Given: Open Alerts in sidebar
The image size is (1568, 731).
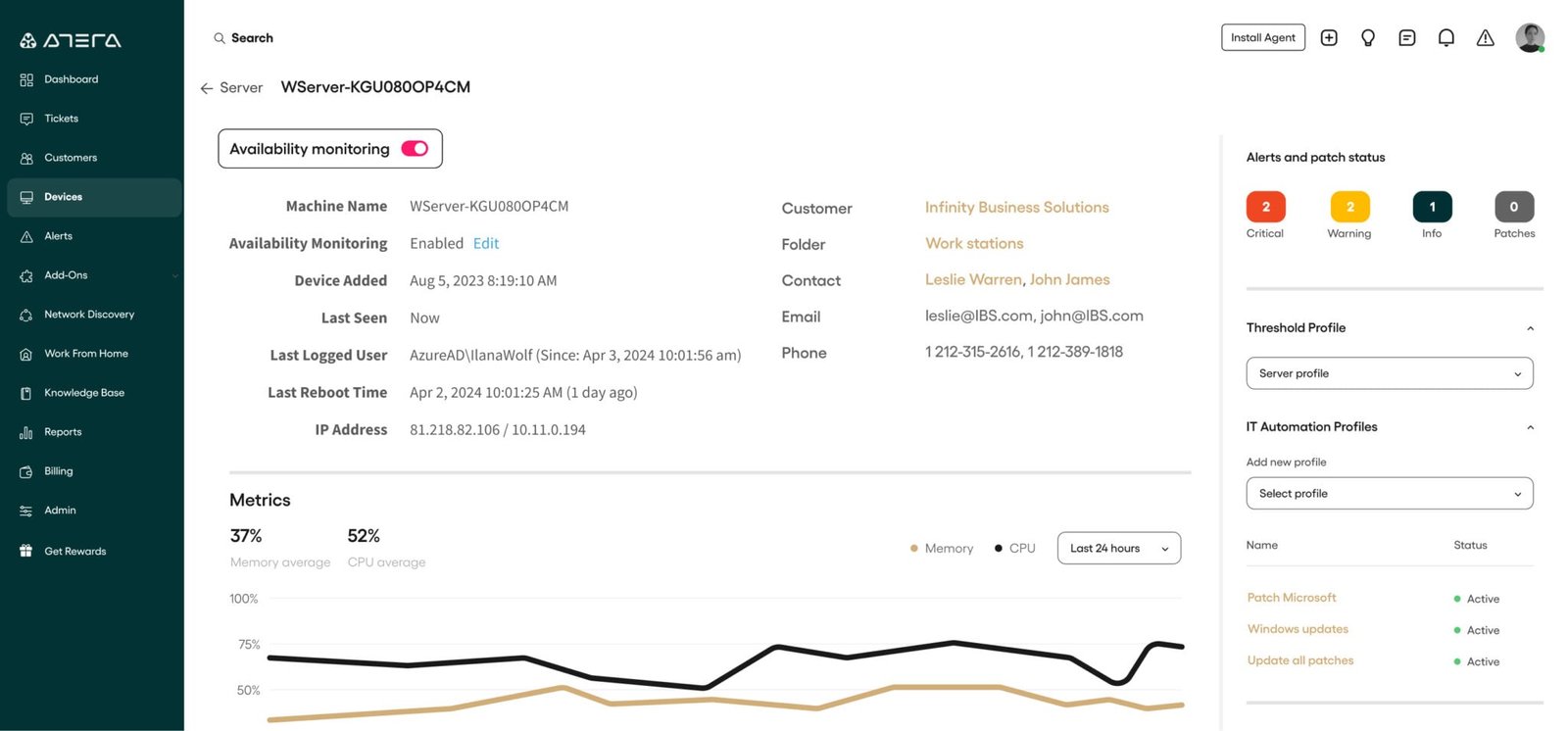Looking at the screenshot, I should (94, 236).
